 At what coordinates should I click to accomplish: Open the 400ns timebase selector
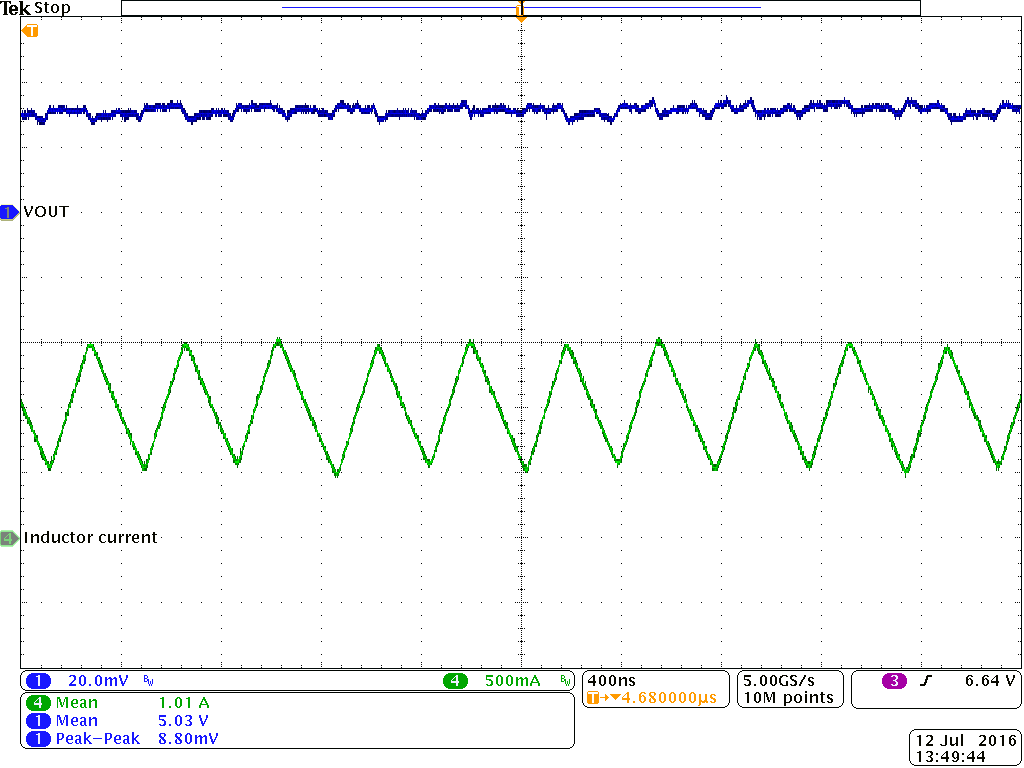[x=611, y=679]
